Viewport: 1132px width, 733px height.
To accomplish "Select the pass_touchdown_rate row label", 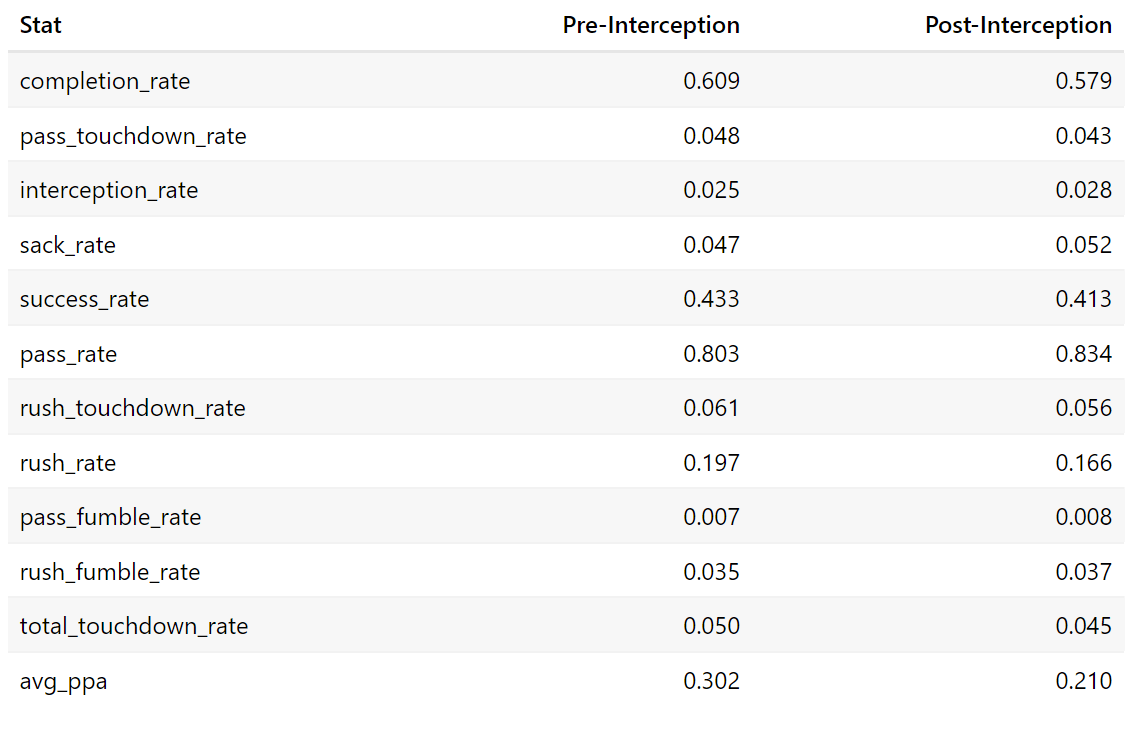I will 134,136.
